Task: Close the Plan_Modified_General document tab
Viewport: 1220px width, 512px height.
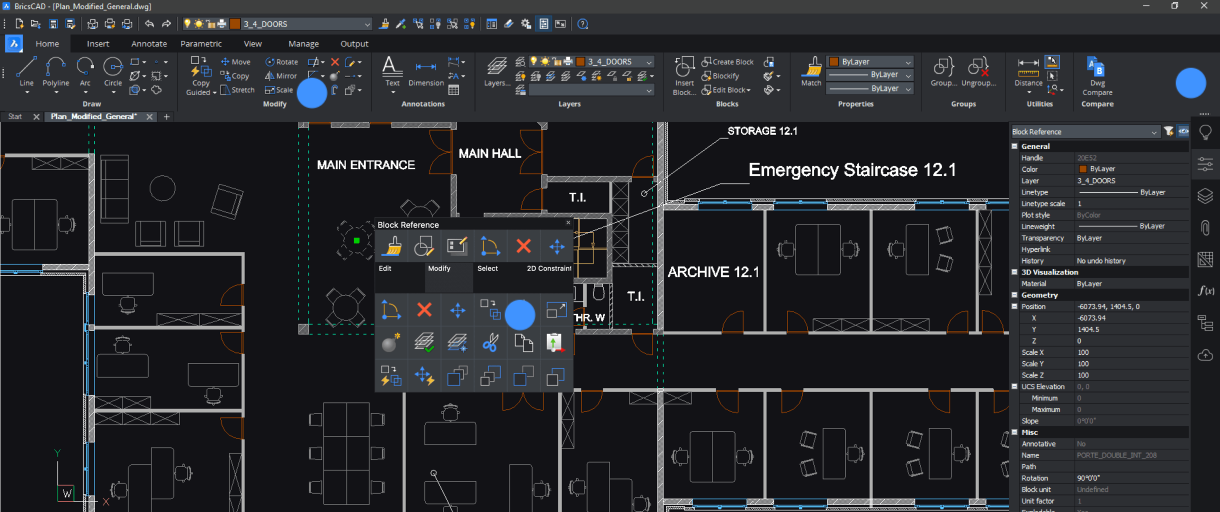Action: click(150, 117)
